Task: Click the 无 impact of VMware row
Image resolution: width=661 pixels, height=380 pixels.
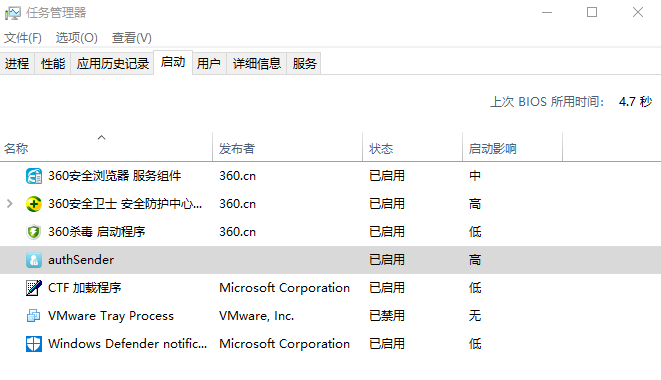Action: click(475, 316)
